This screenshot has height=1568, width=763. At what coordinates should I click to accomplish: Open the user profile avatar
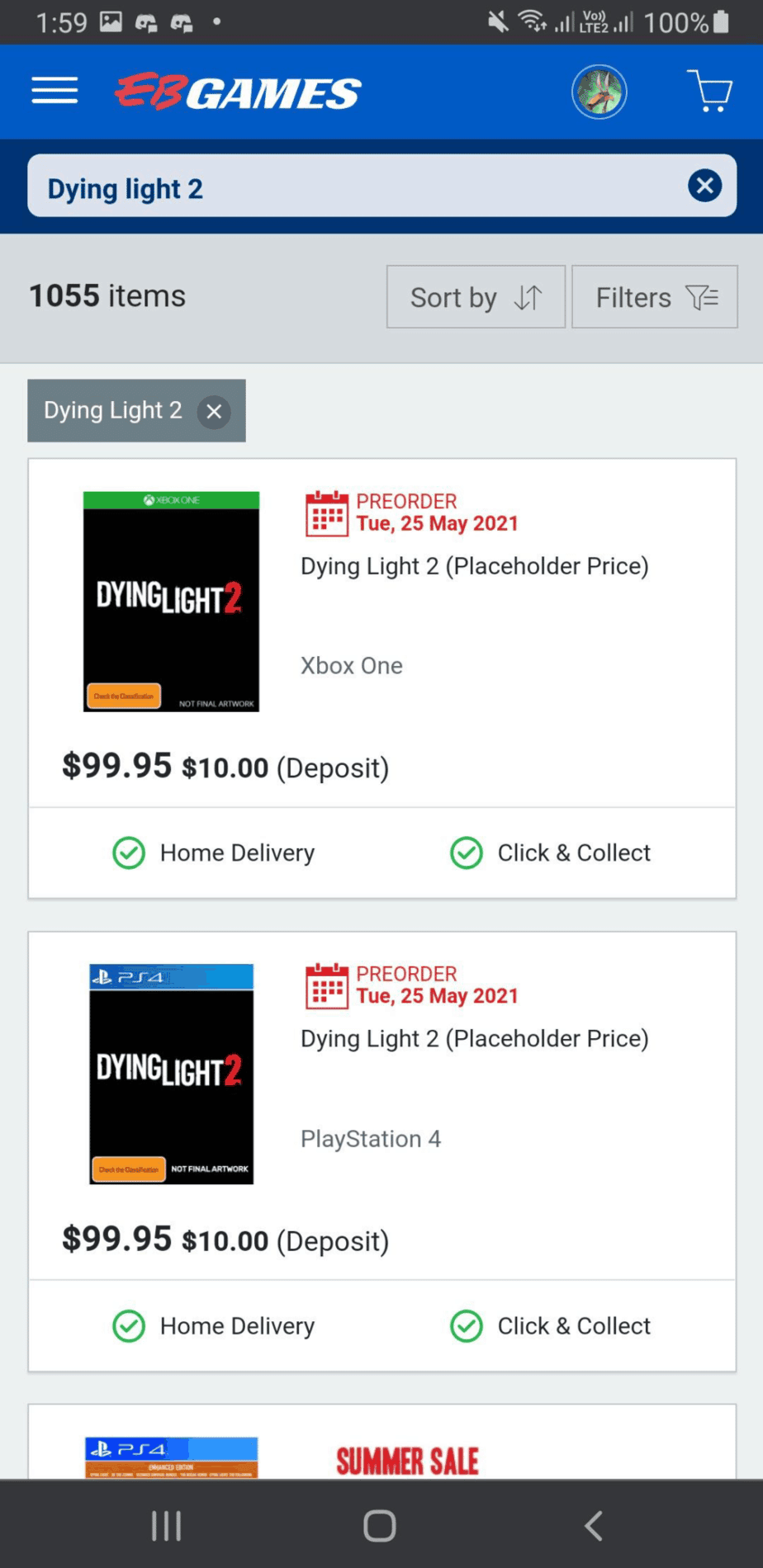tap(599, 92)
